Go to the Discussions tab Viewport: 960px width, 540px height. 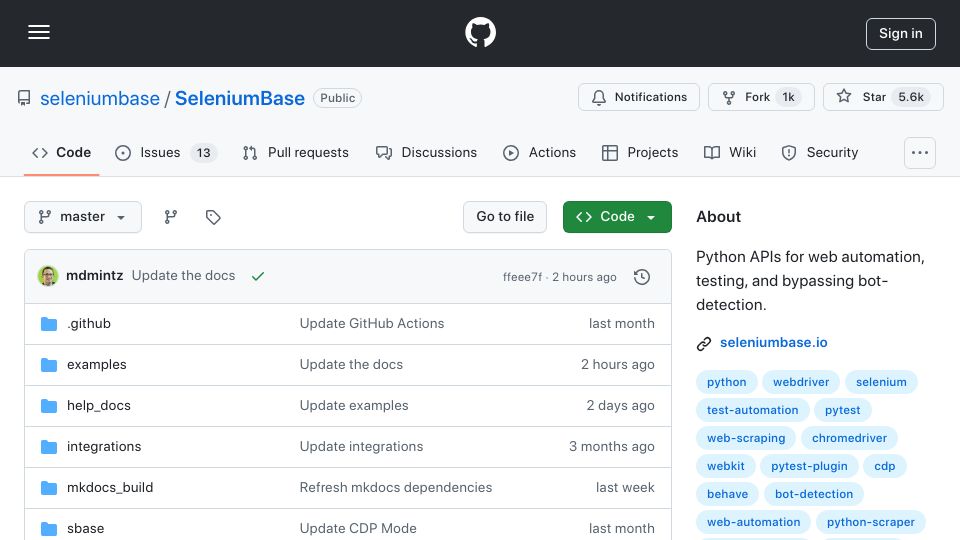pyautogui.click(x=426, y=152)
